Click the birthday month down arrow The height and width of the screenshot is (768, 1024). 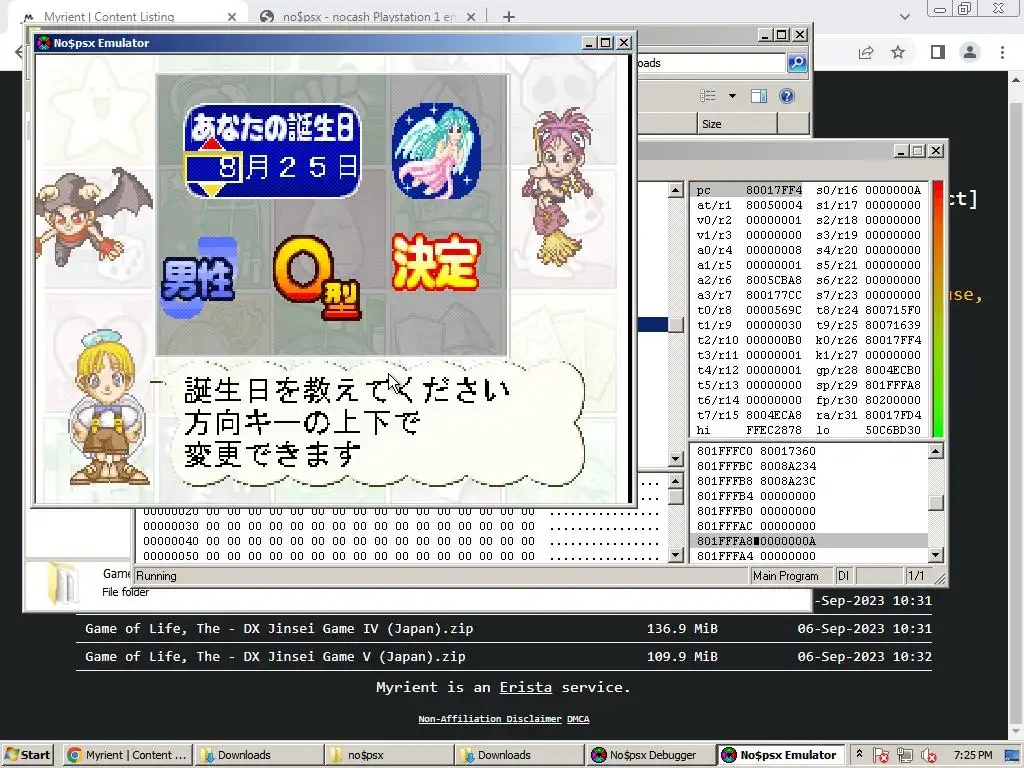pyautogui.click(x=213, y=190)
